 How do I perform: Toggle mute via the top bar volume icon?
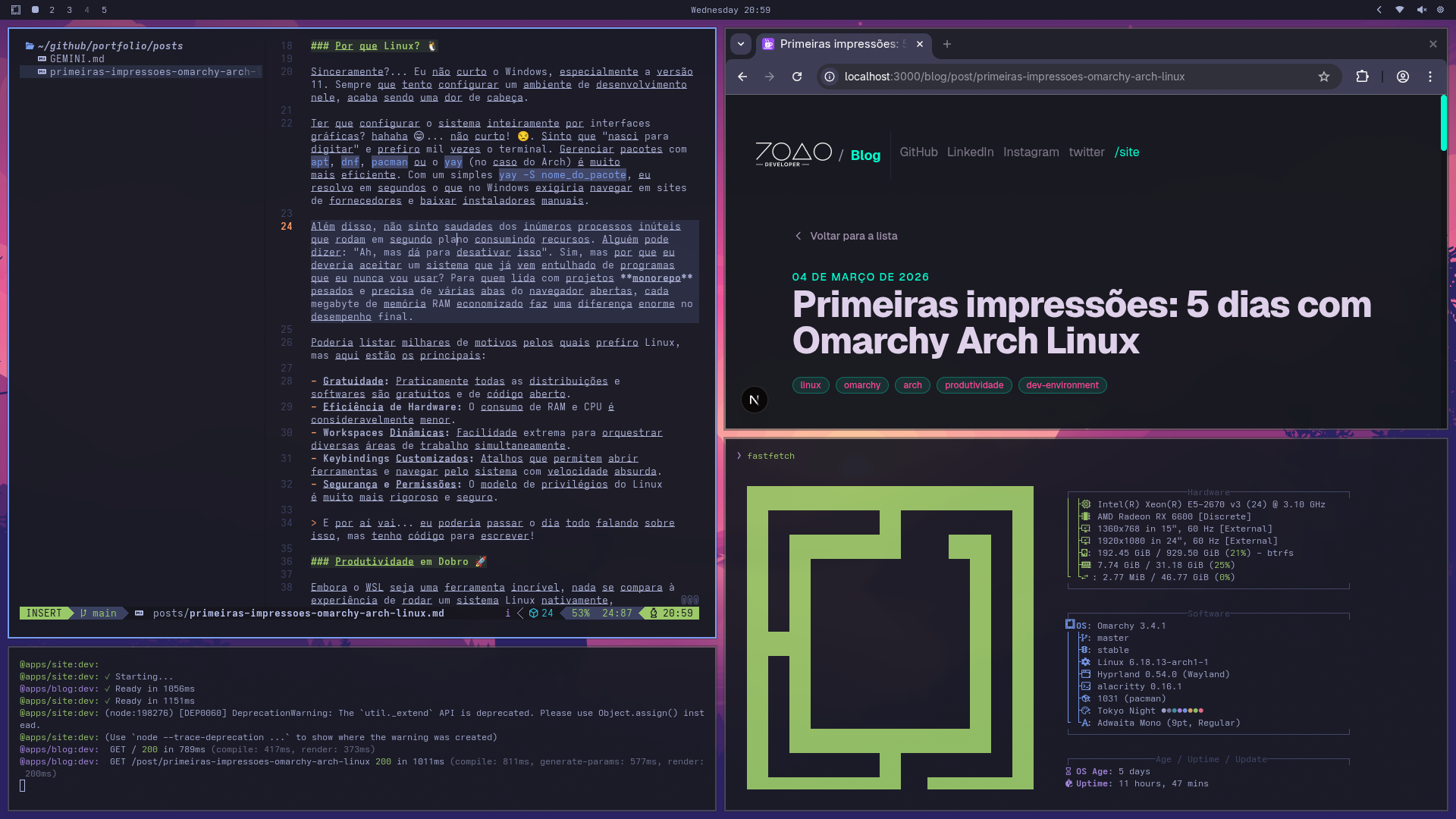1421,10
